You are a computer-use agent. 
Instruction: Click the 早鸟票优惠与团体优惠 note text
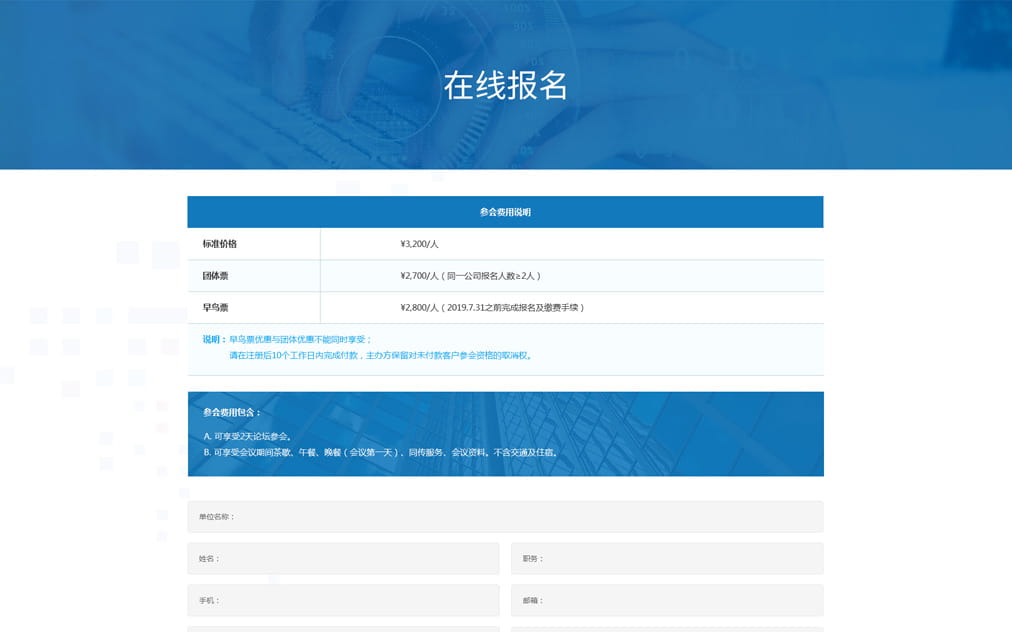click(300, 340)
